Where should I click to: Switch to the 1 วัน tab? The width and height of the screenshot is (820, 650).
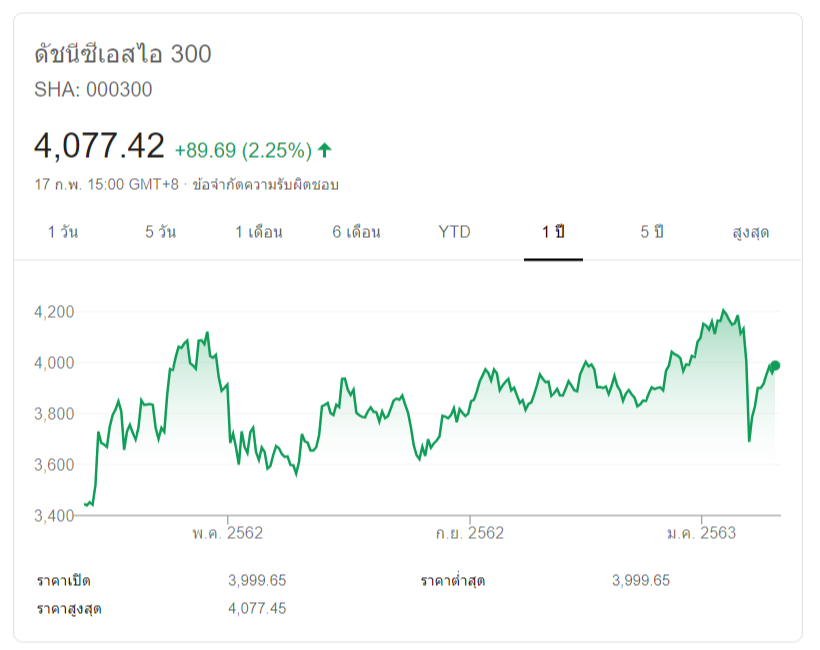point(63,232)
